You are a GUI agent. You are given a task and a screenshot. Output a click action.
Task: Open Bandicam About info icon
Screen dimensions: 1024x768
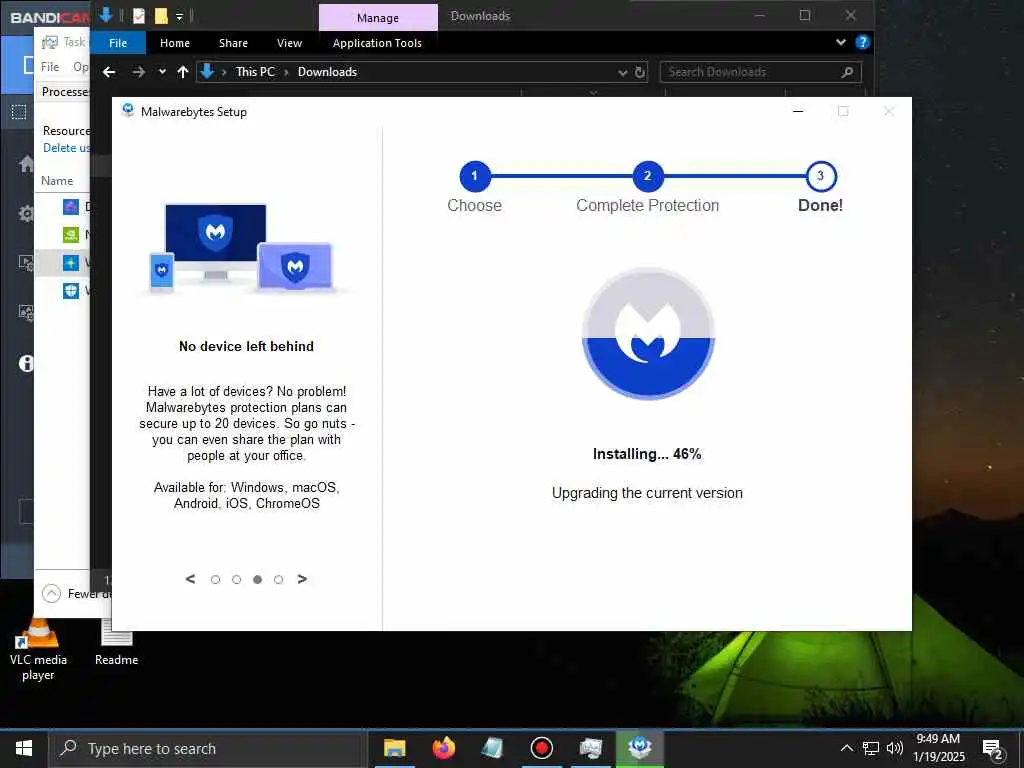[x=26, y=363]
